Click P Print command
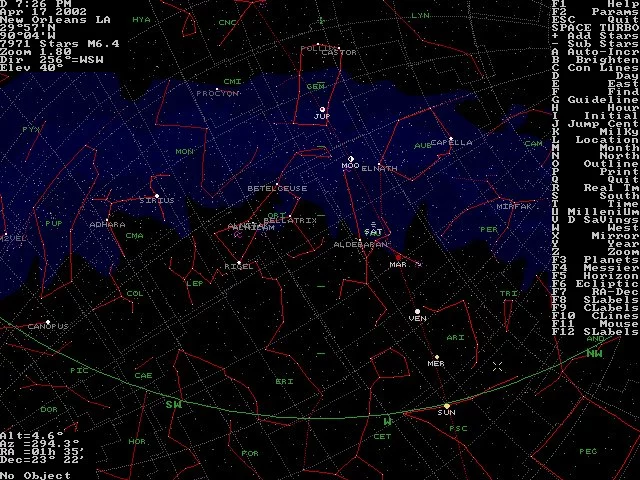The width and height of the screenshot is (640, 480). coord(596,172)
